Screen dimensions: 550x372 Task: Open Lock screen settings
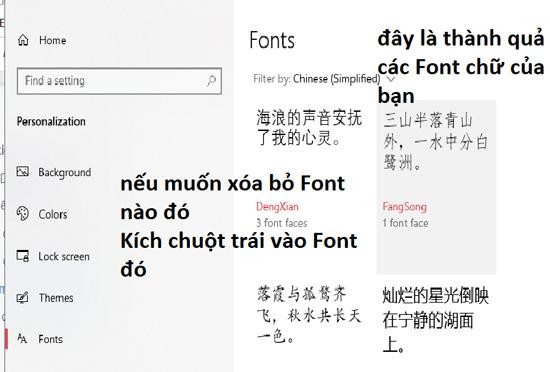pos(64,256)
